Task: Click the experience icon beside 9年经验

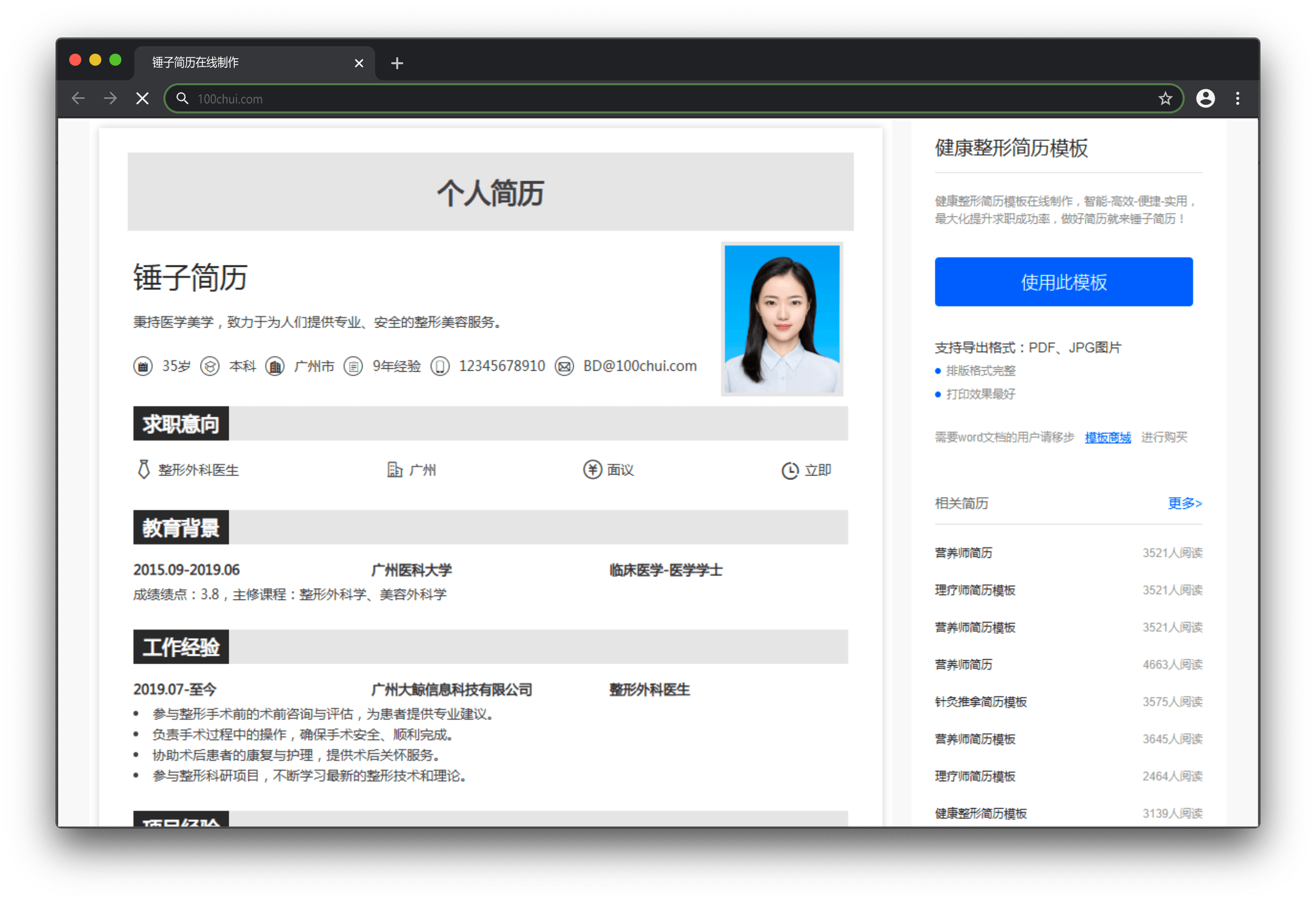Action: click(354, 367)
